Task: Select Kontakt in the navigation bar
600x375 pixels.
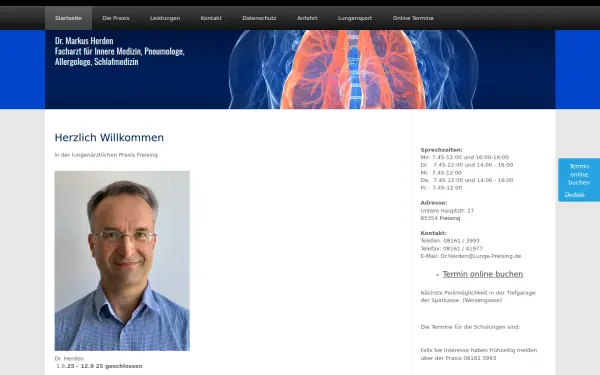Action: (211, 18)
